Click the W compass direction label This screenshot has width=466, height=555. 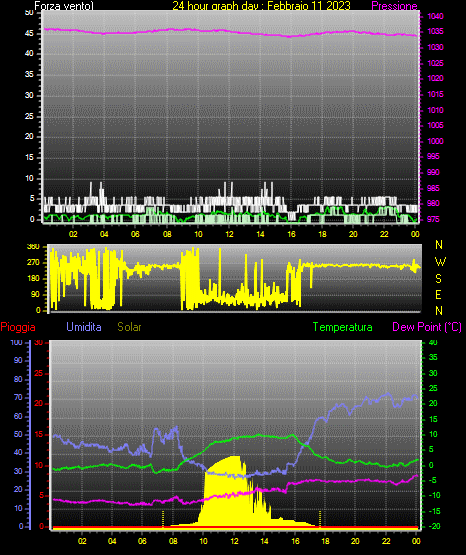coord(440,262)
